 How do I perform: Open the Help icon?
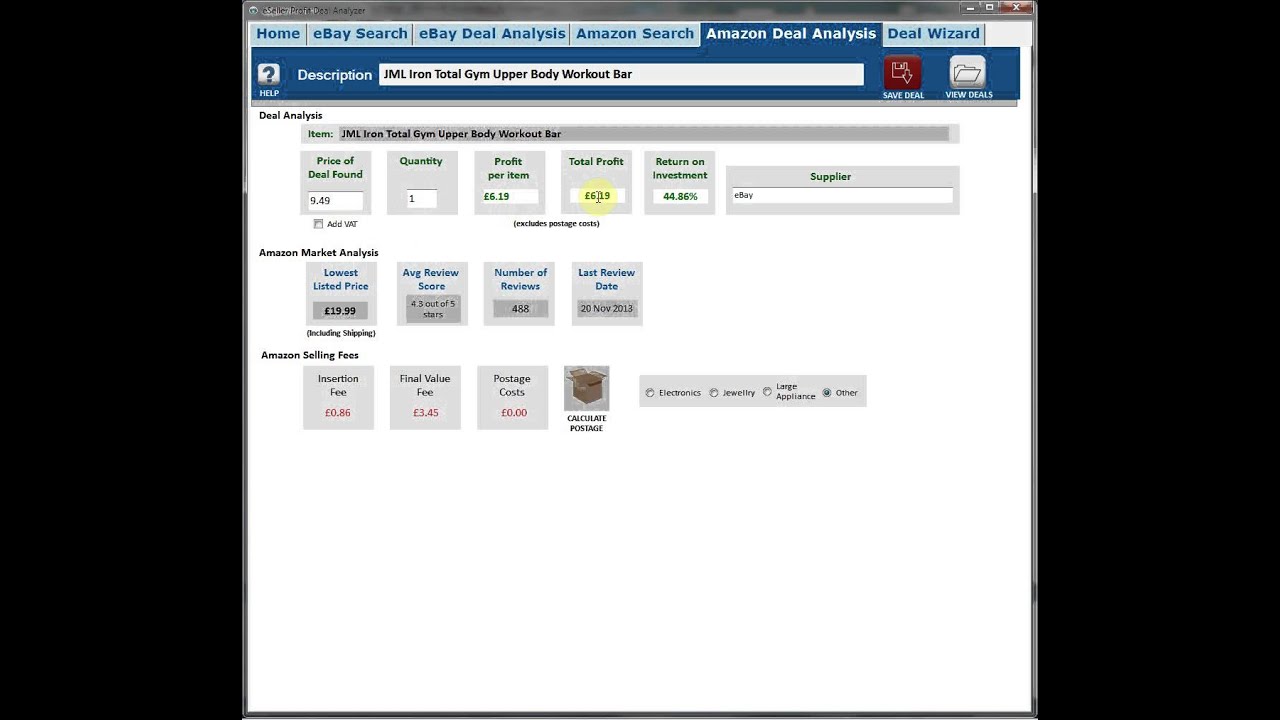tap(268, 75)
